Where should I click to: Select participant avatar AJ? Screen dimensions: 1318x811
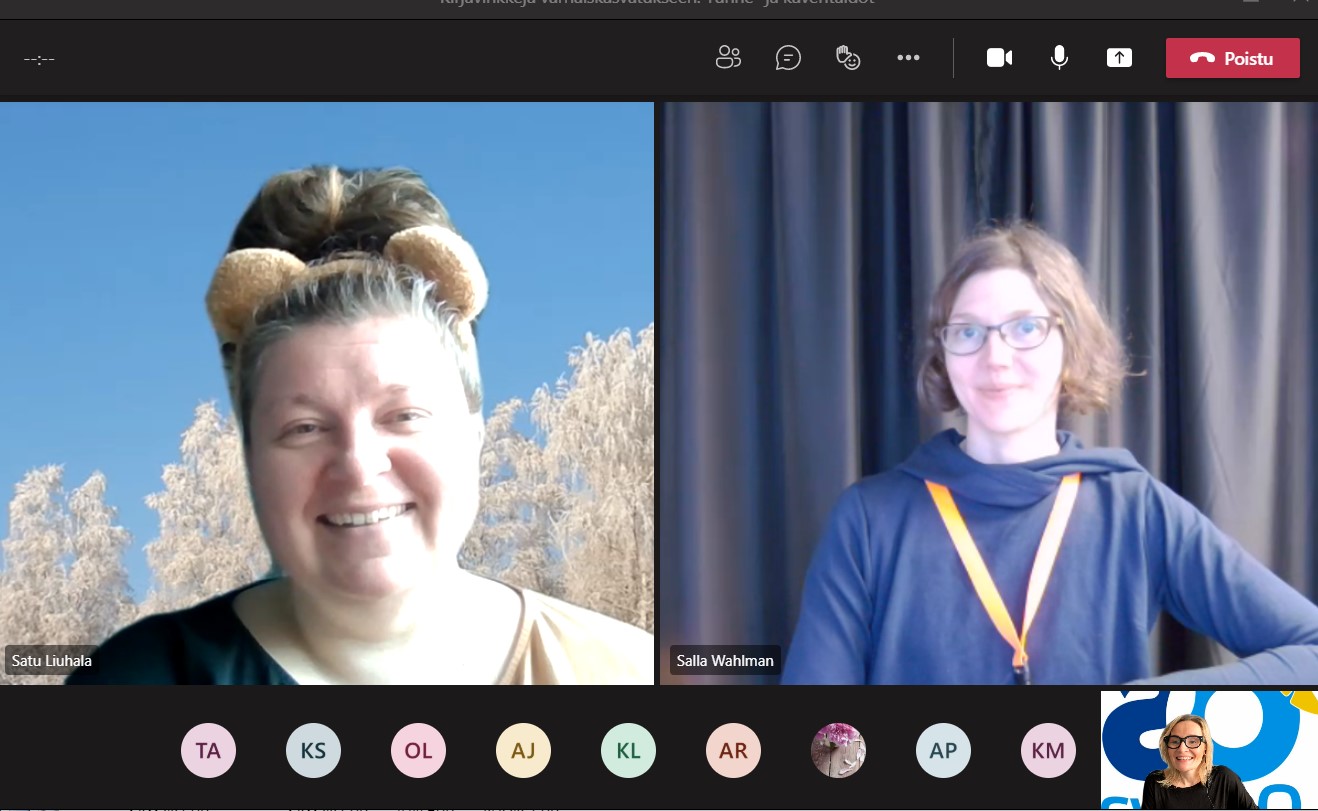(x=523, y=750)
